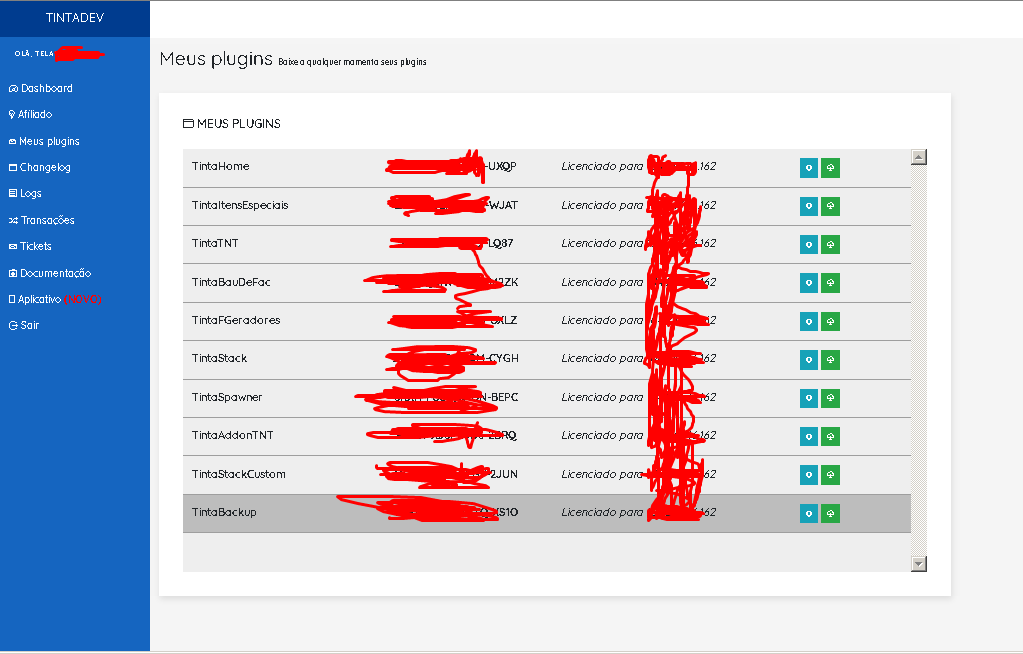Click the plugin list scroll-up arrow
The height and width of the screenshot is (654, 1023).
(x=919, y=157)
